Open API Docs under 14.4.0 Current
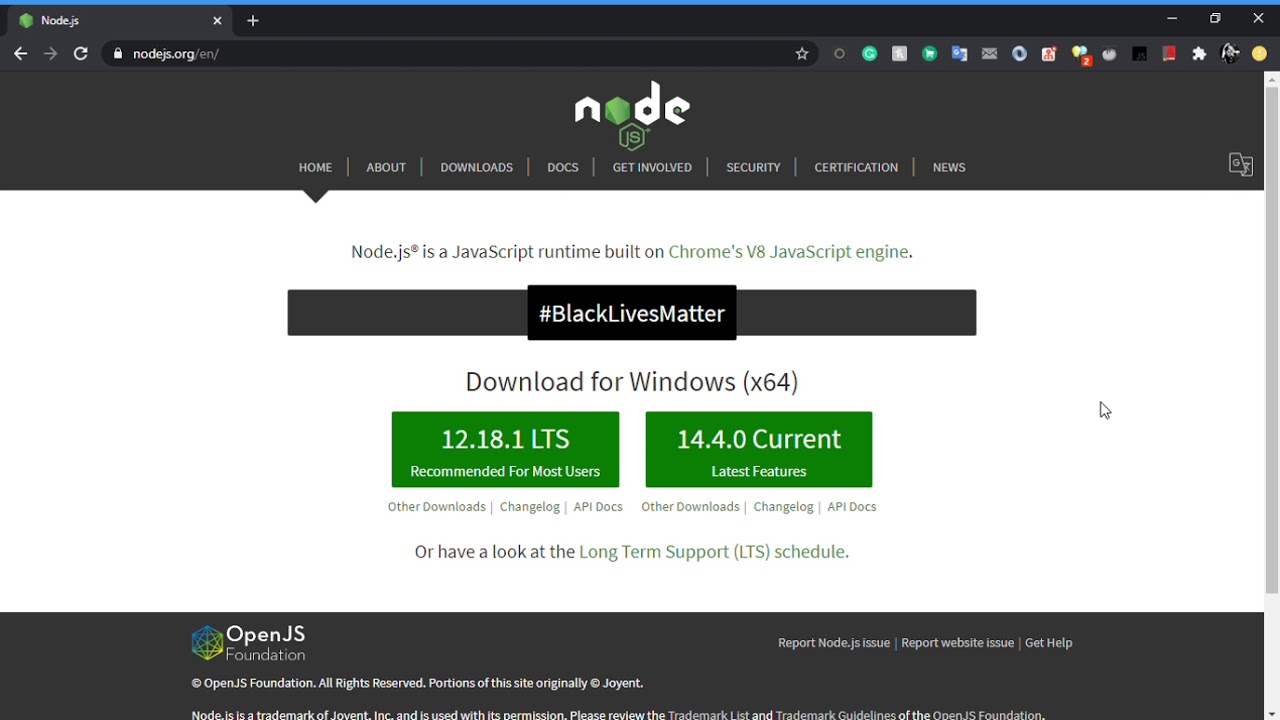 click(x=852, y=507)
